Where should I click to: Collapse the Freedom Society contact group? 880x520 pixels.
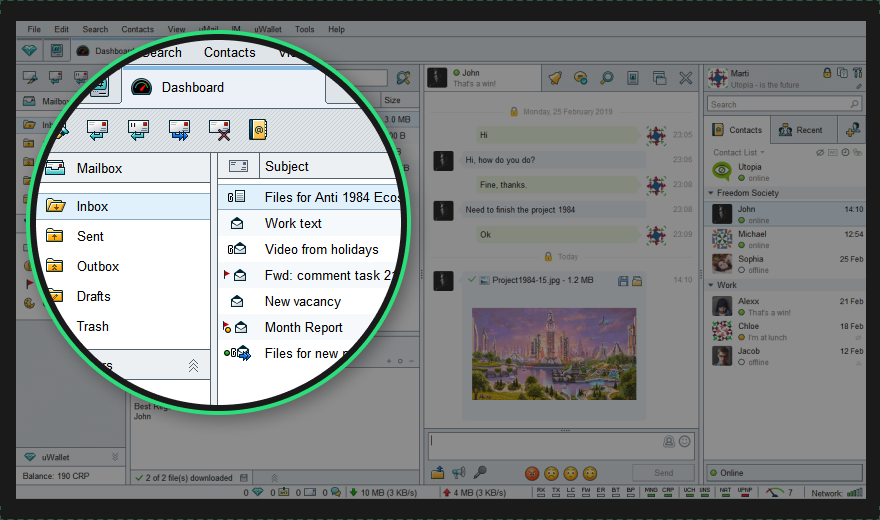pos(711,193)
